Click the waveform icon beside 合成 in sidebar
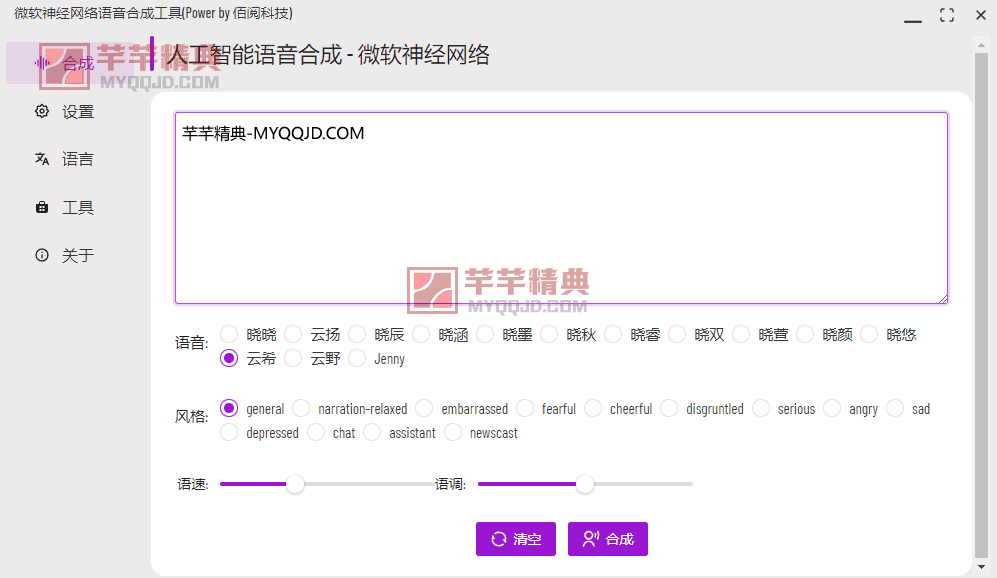The height and width of the screenshot is (578, 997). (x=42, y=63)
